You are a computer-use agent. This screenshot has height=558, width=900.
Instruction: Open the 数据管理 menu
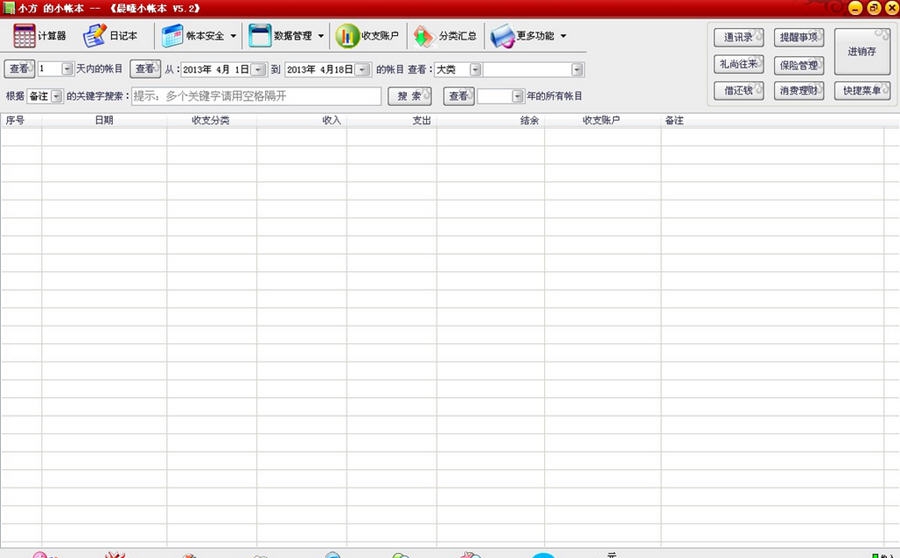pyautogui.click(x=286, y=36)
